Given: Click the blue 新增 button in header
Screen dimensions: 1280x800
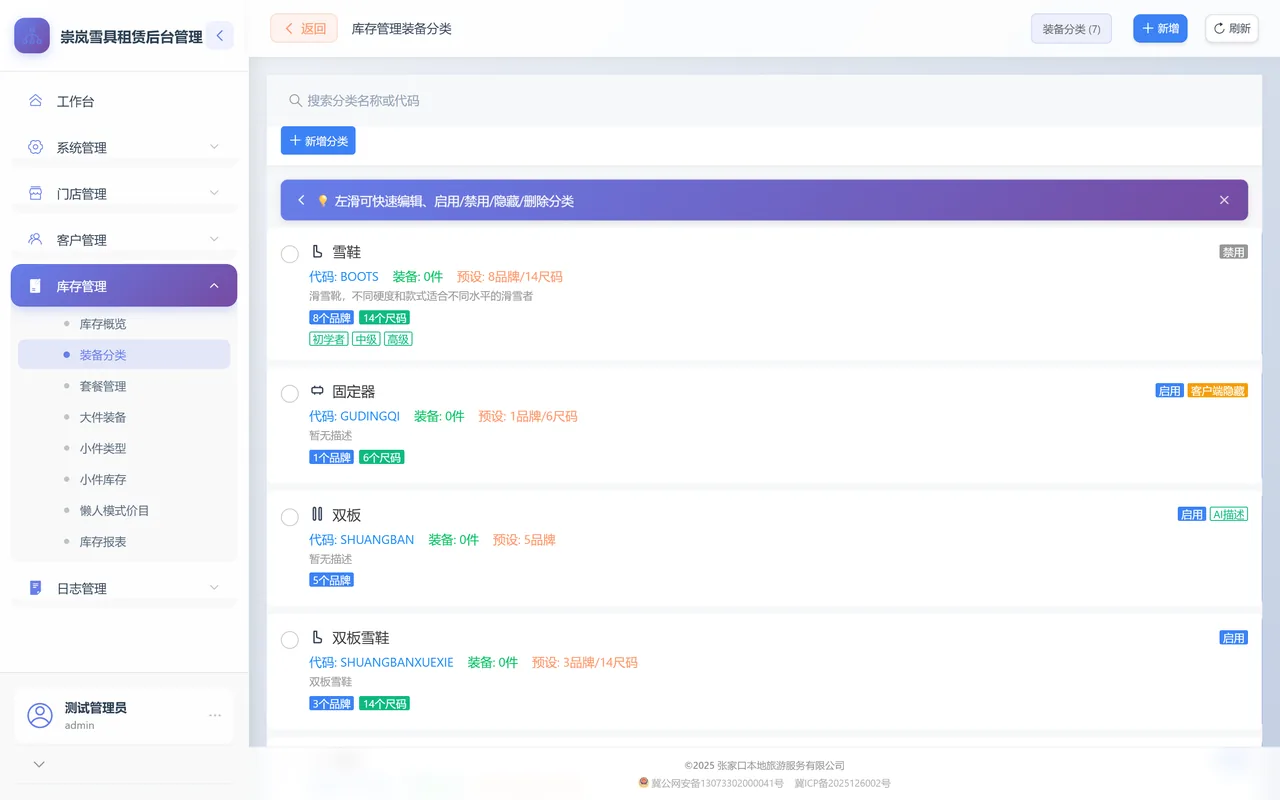Looking at the screenshot, I should (1160, 28).
